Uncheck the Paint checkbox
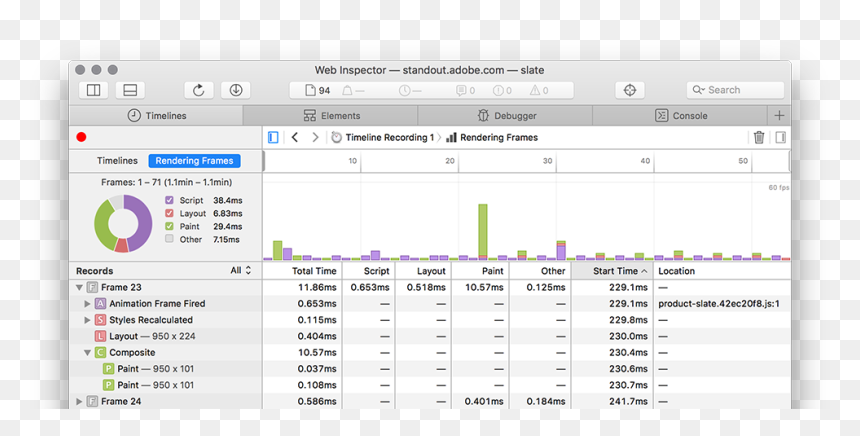Screen dimensions: 860x436 point(169,227)
